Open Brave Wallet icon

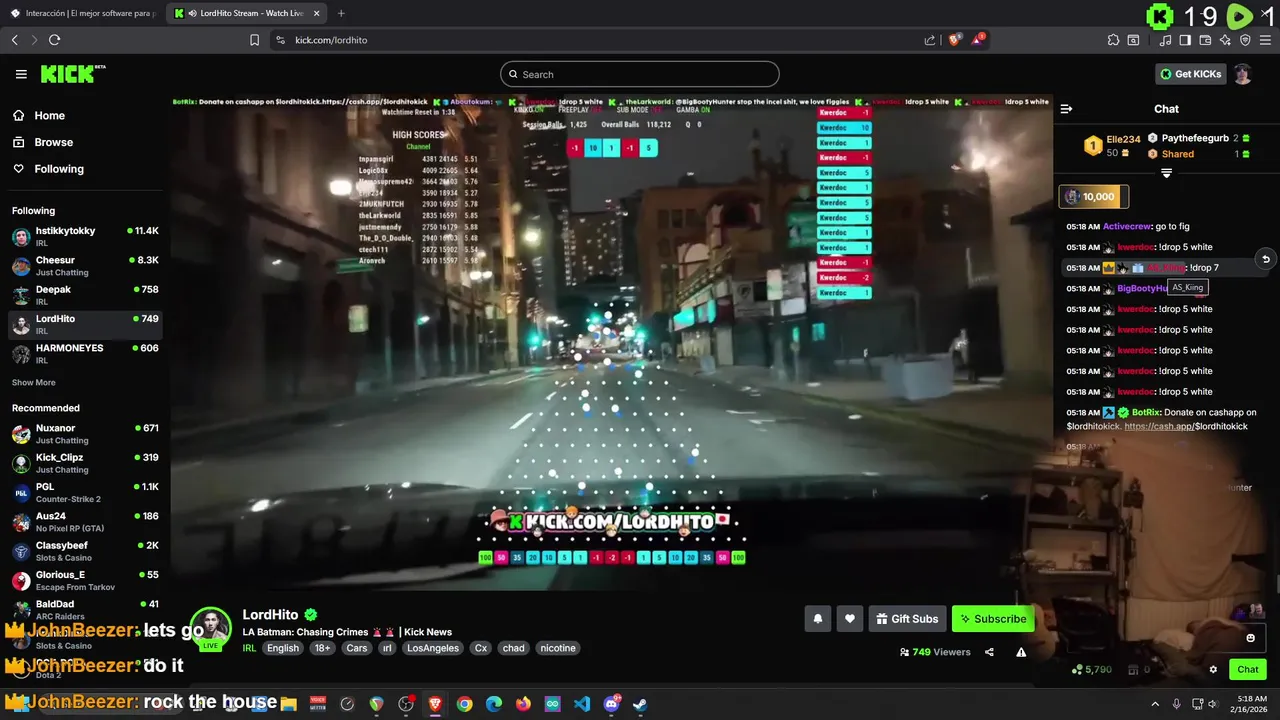point(1205,40)
